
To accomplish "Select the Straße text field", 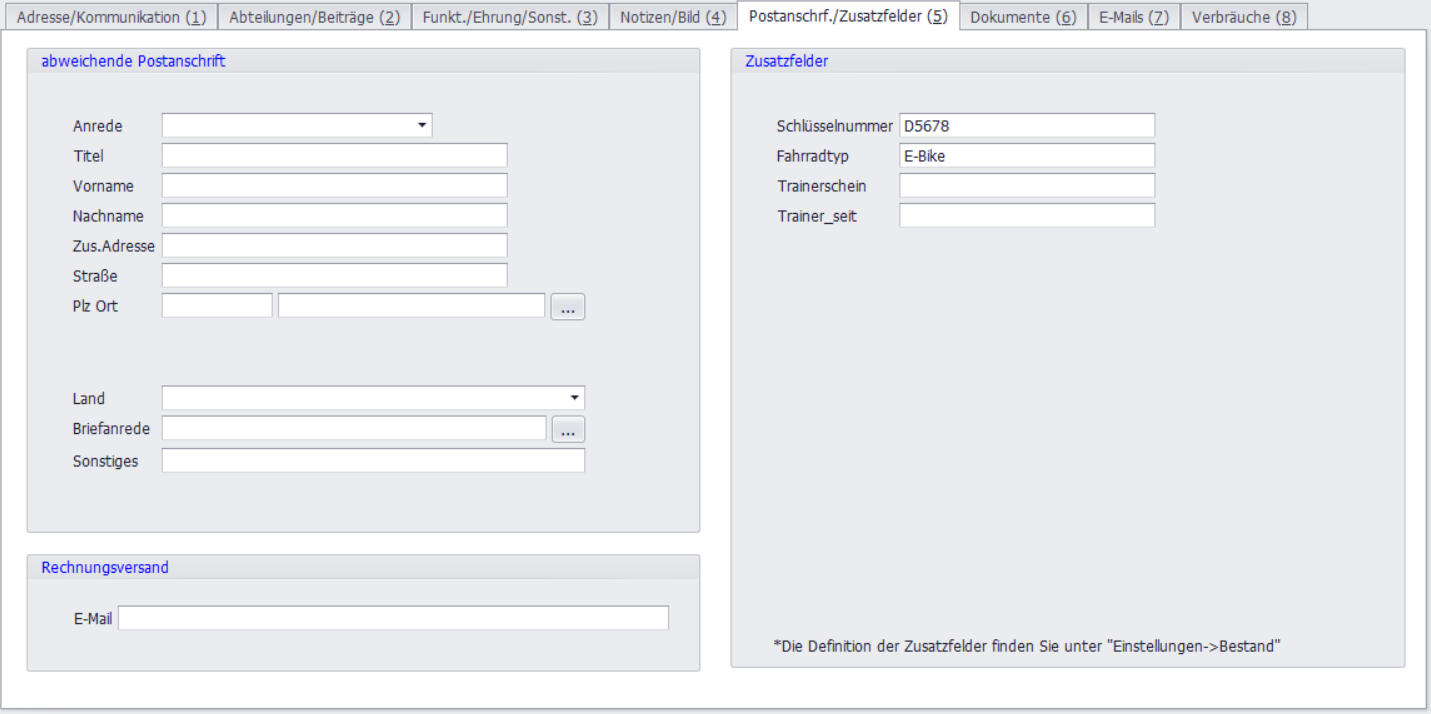I will (x=334, y=276).
